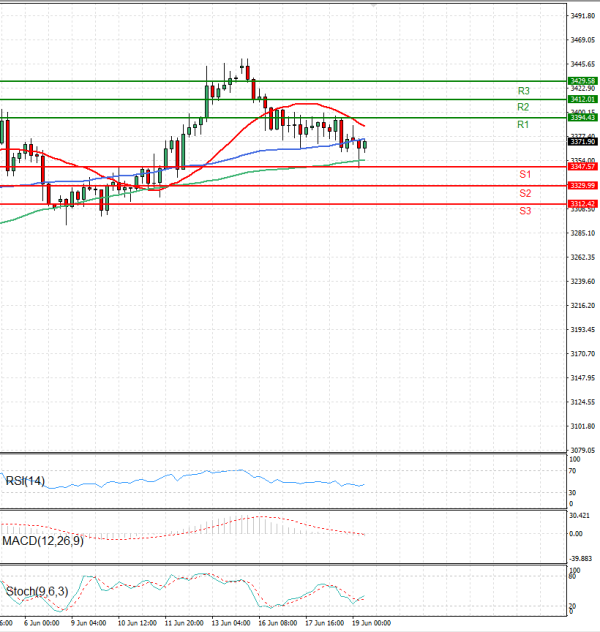Click the 19 Jun 00:00 time label
The width and height of the screenshot is (600, 632).
369,622
